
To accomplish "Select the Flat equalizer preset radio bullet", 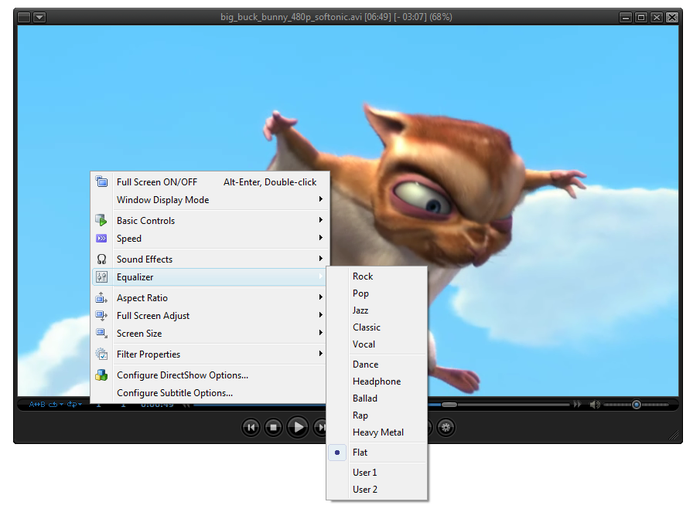I will tap(337, 452).
